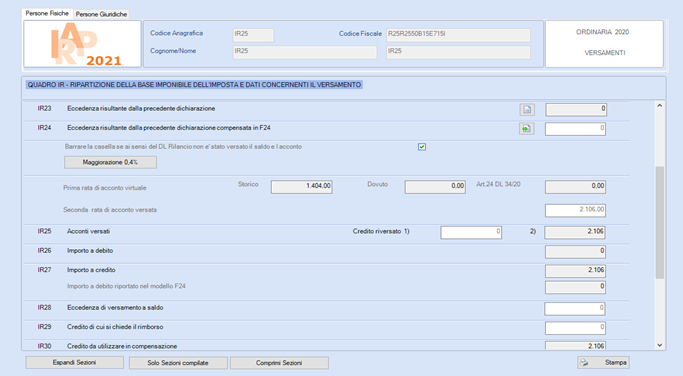Click the import icon beside IR24 row
The width and height of the screenshot is (683, 376).
(x=527, y=129)
